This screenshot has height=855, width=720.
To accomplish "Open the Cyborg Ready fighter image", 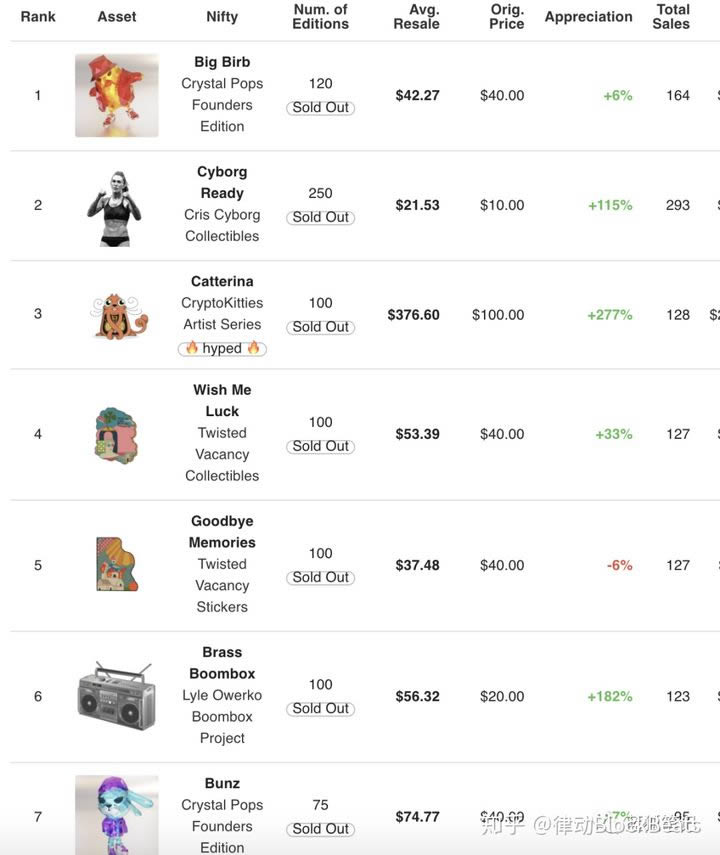I will pos(115,208).
